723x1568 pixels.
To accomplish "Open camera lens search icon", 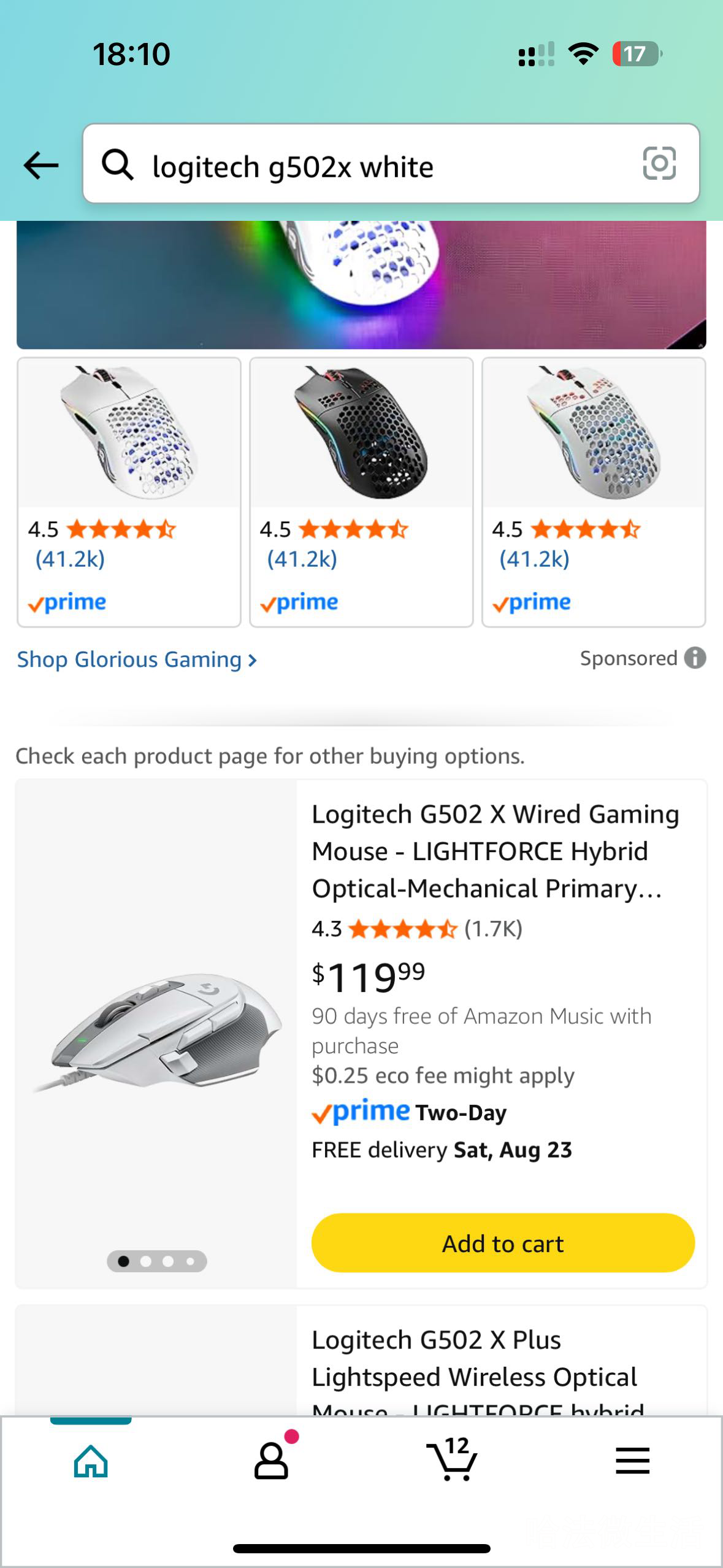I will [659, 163].
